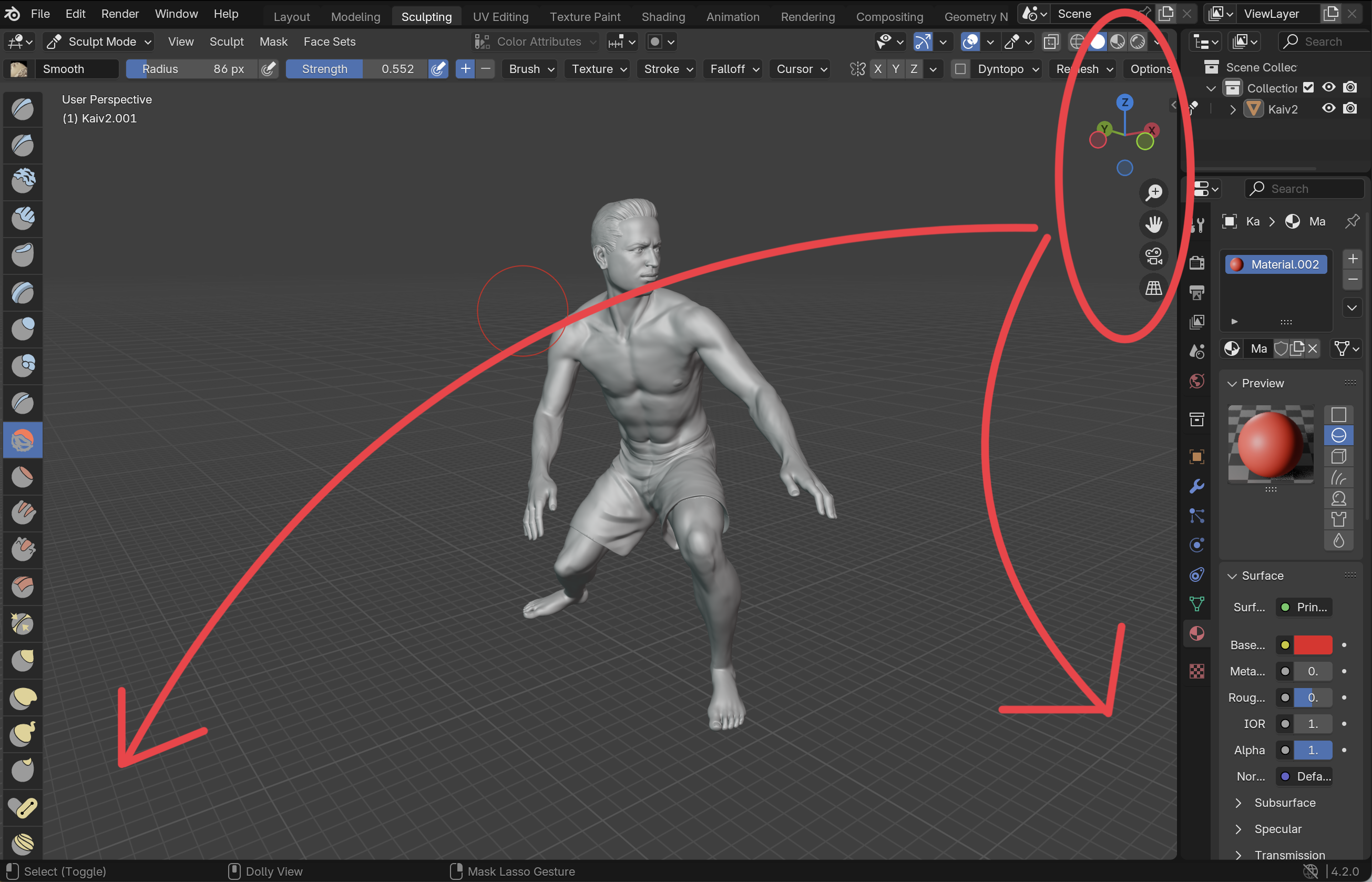Viewport: 1372px width, 882px height.
Task: Toggle Z axis symmetry button
Action: [x=914, y=69]
